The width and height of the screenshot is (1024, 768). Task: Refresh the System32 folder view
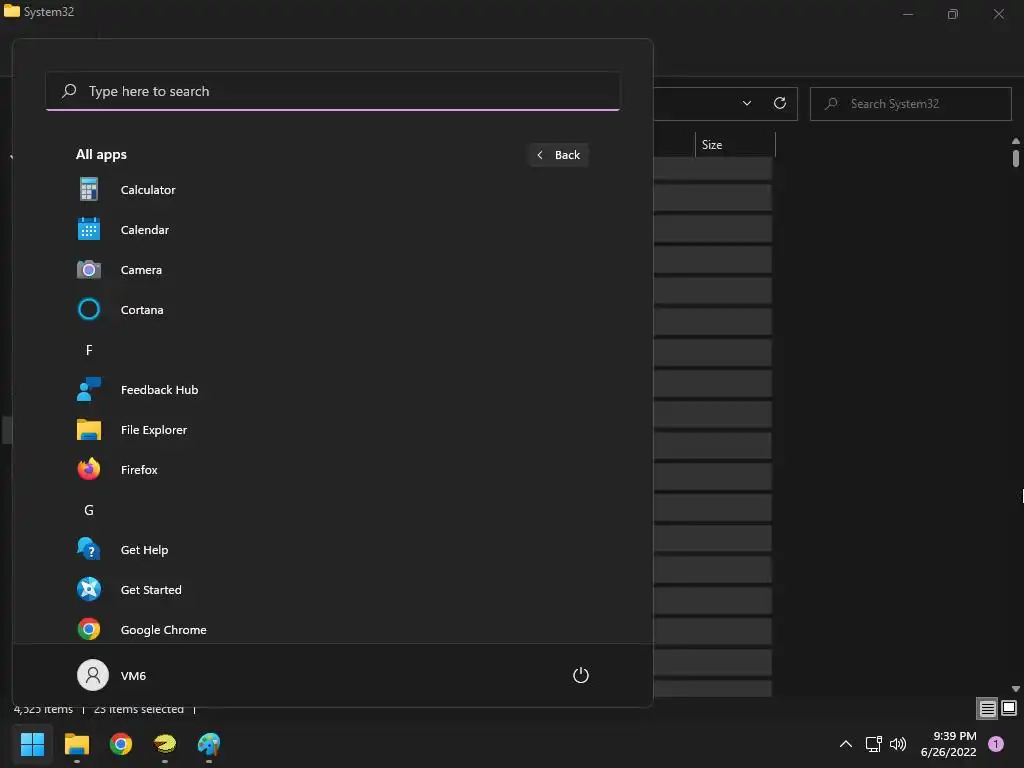tap(780, 103)
